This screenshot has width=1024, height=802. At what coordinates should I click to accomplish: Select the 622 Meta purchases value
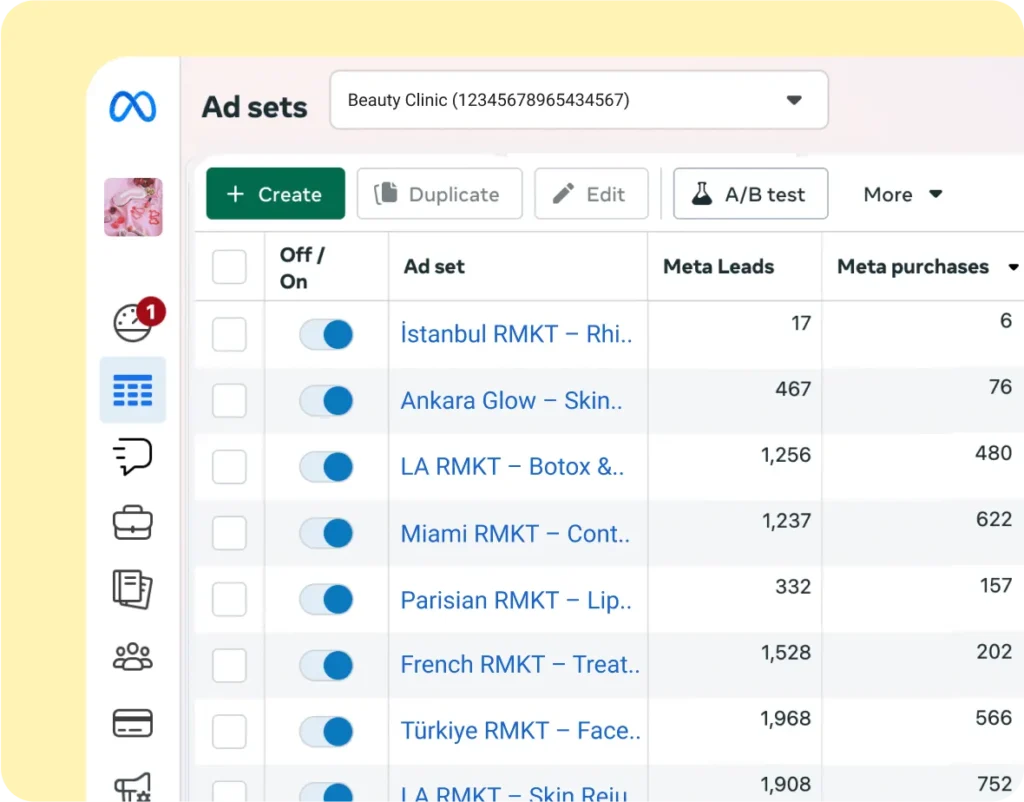pyautogui.click(x=994, y=519)
